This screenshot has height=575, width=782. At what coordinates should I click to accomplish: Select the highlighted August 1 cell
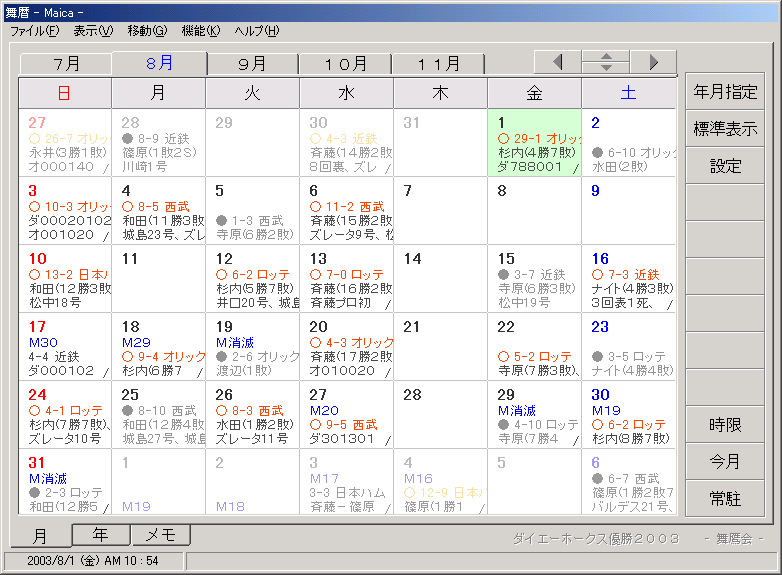pos(534,143)
